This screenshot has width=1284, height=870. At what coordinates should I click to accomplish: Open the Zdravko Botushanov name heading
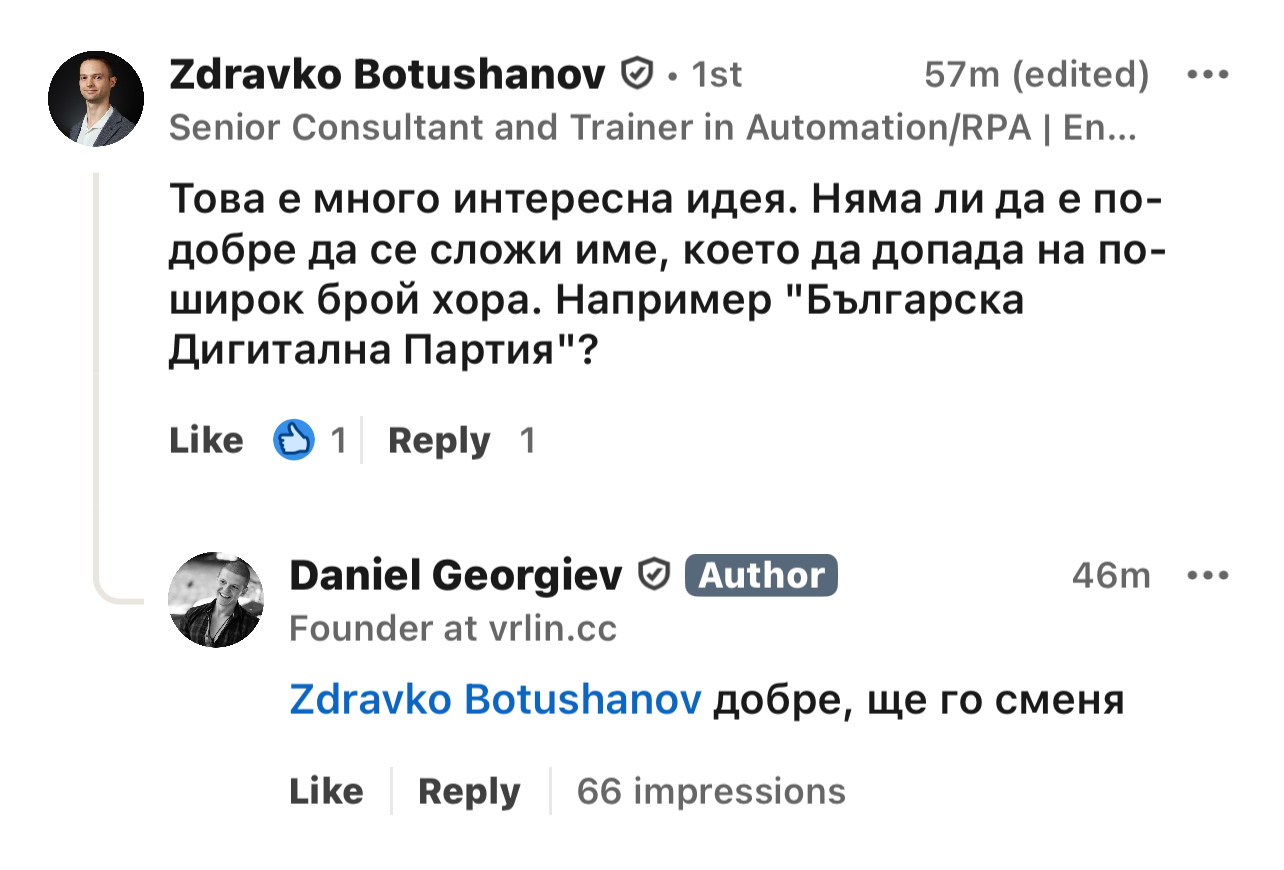tap(388, 74)
